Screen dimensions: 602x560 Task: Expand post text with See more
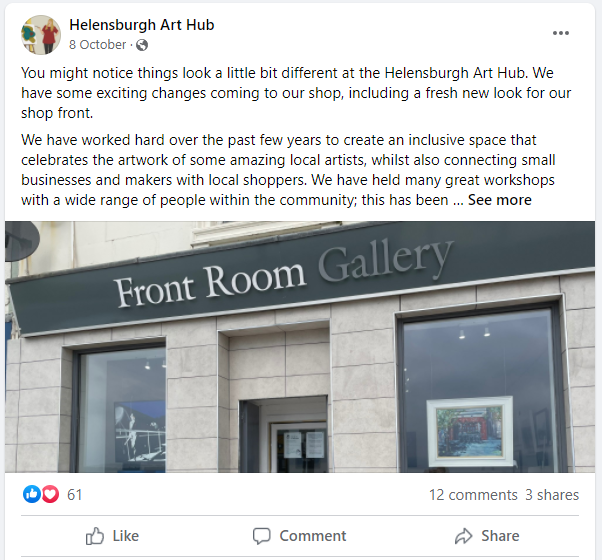pyautogui.click(x=499, y=200)
